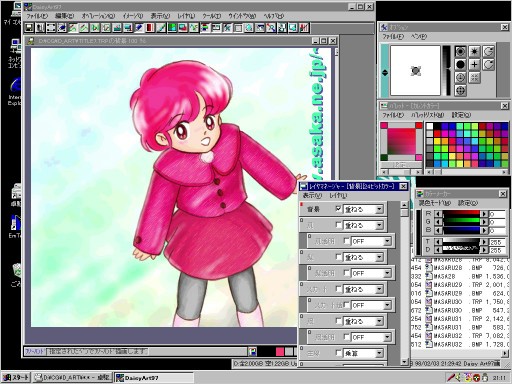This screenshot has width=512, height=384.
Task: Open the 混色モード(M) menu in Color Maker
Action: 435,203
